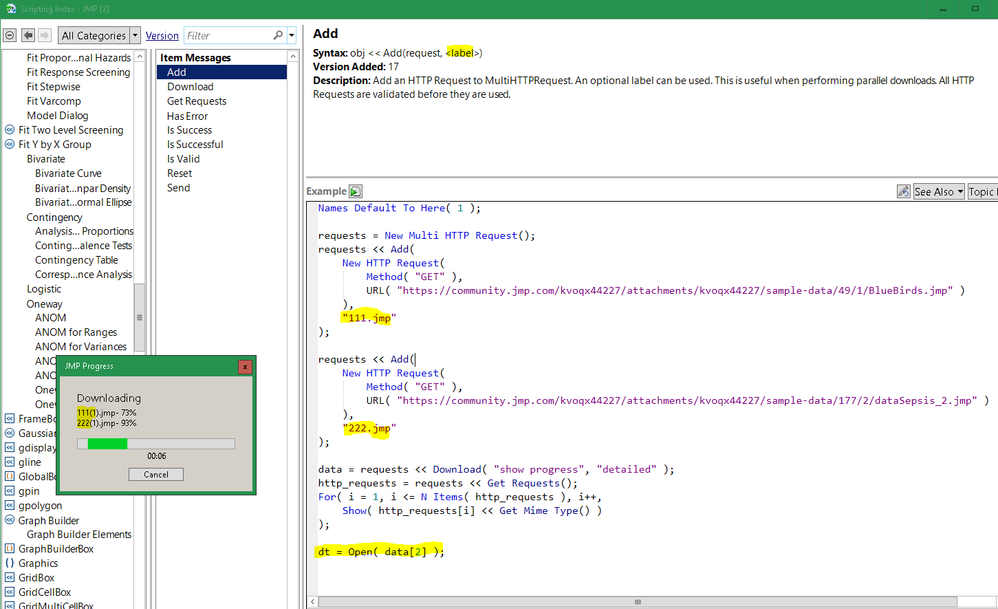The height and width of the screenshot is (609, 998).
Task: Click the icon beside GraphBuilderBox
Action: [x=9, y=548]
